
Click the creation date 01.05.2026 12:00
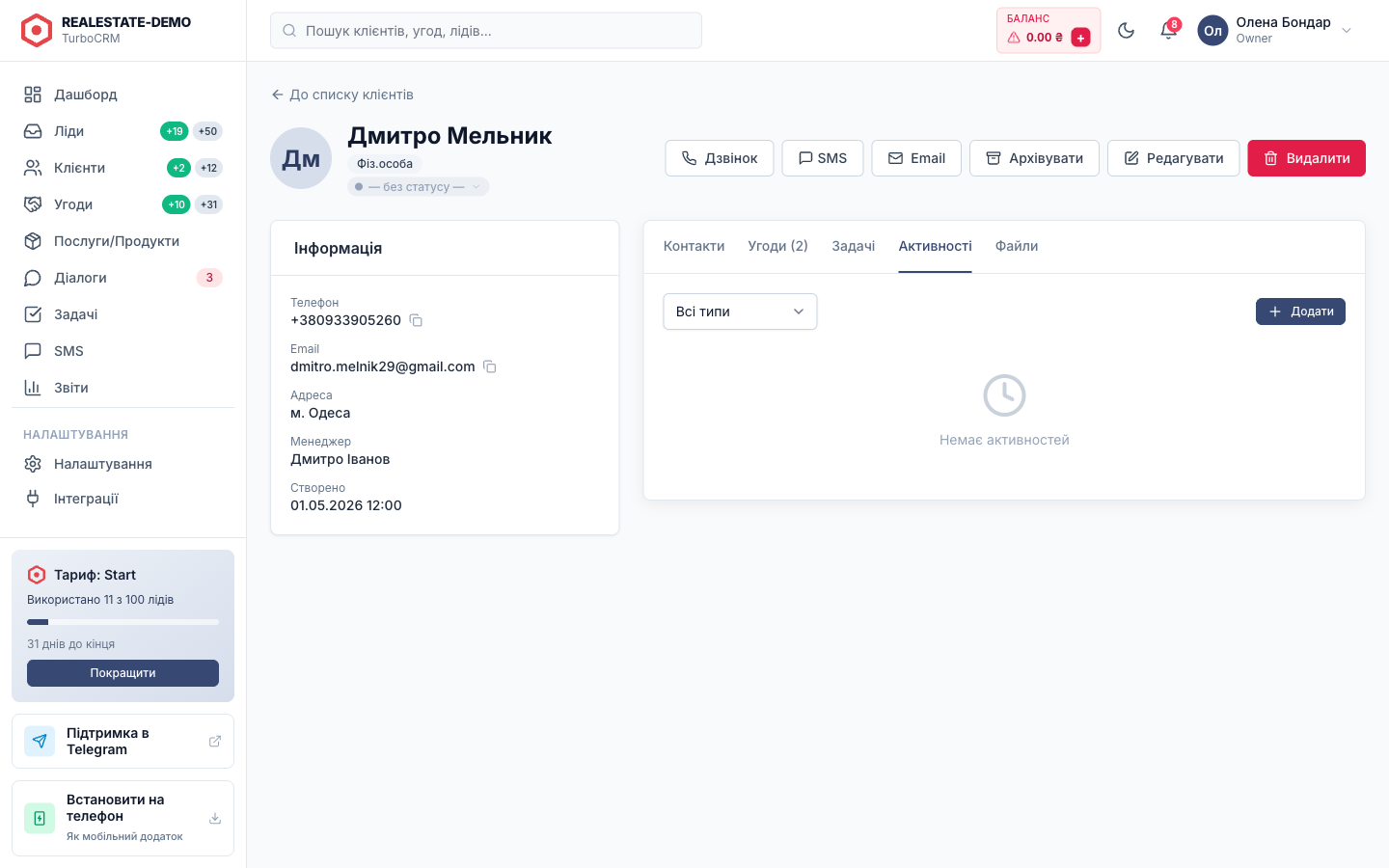(x=346, y=505)
